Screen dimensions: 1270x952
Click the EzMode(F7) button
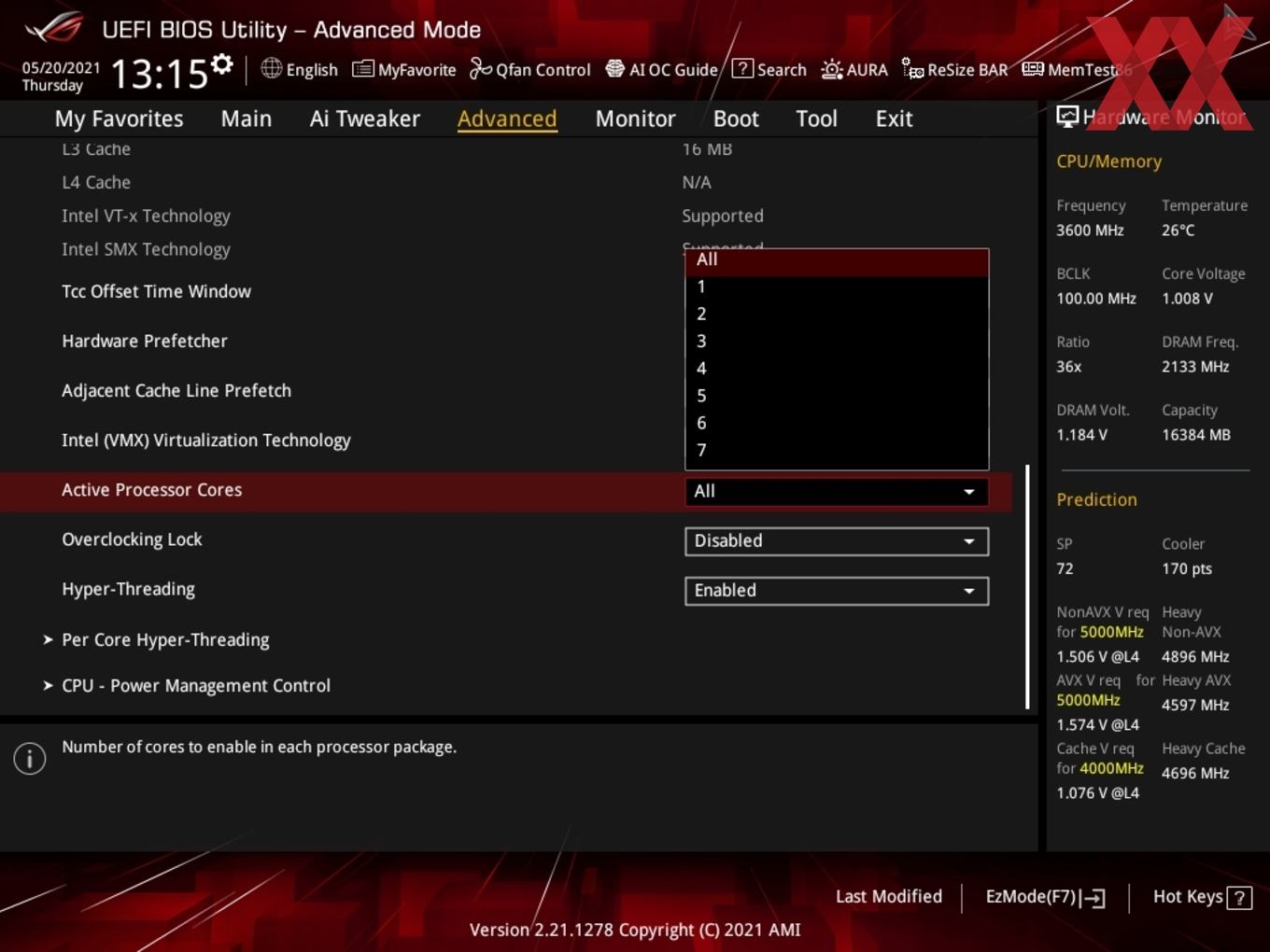tap(1045, 897)
